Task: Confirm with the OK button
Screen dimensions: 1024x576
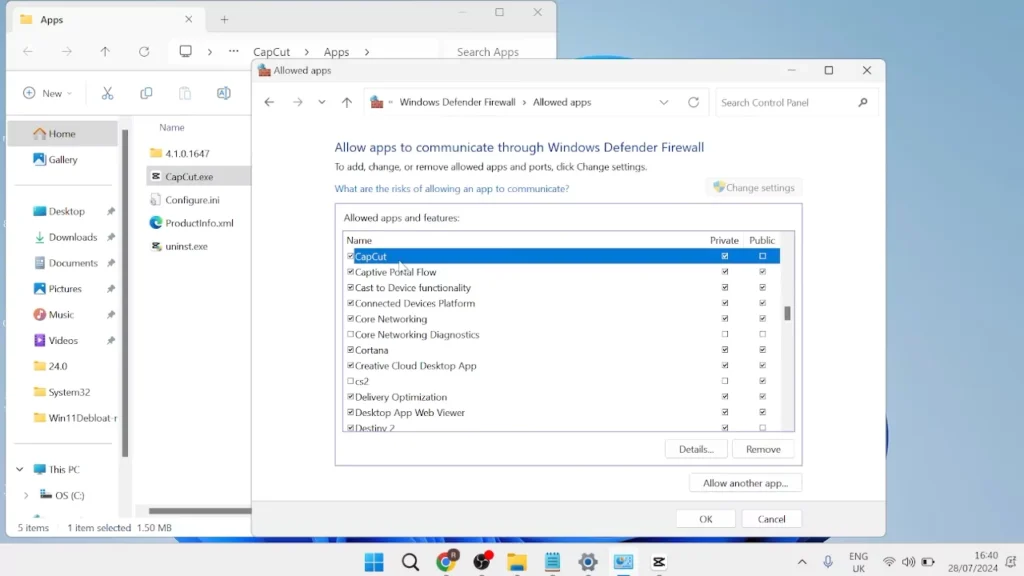Action: point(705,519)
